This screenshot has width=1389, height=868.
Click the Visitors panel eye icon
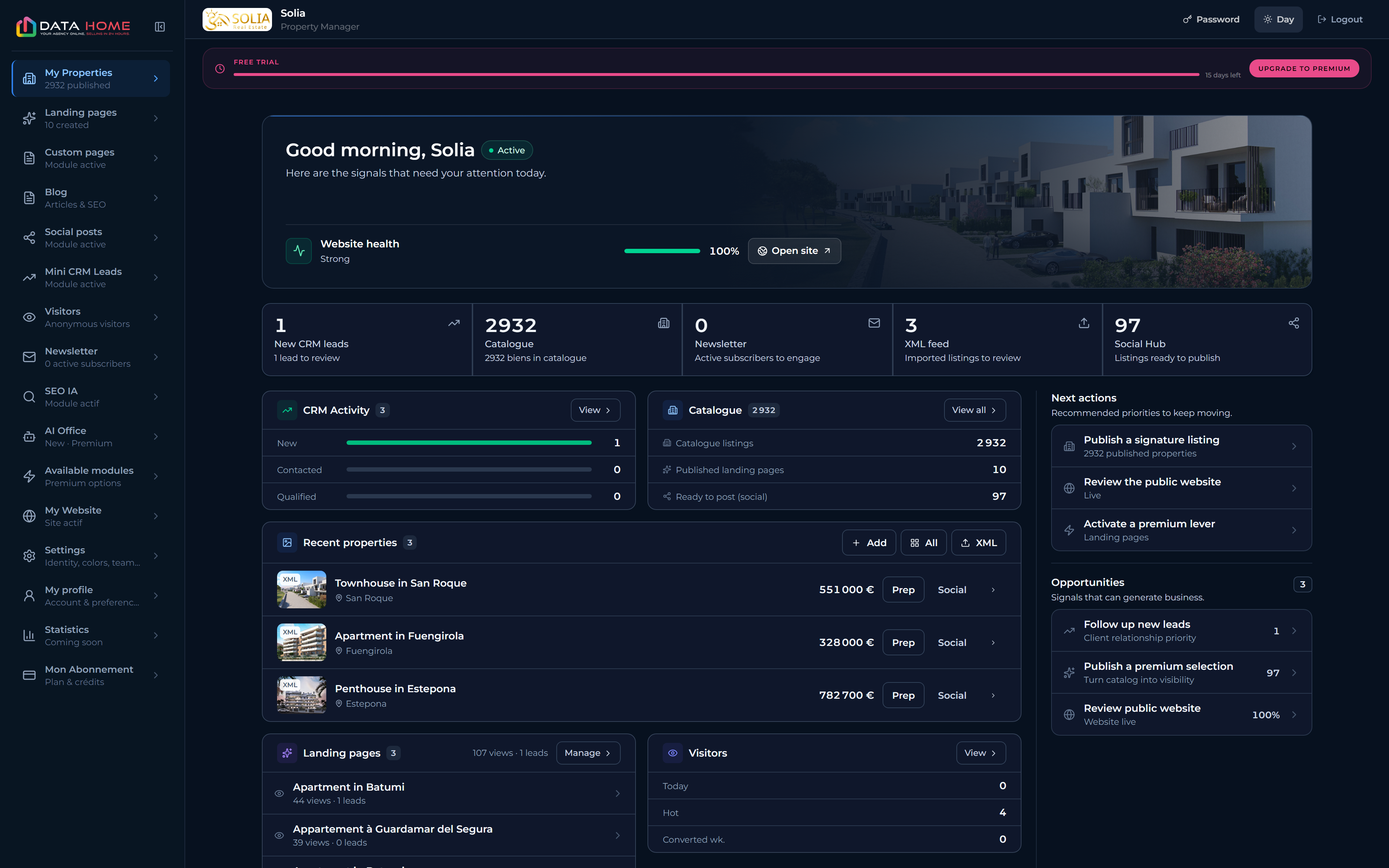click(x=673, y=753)
